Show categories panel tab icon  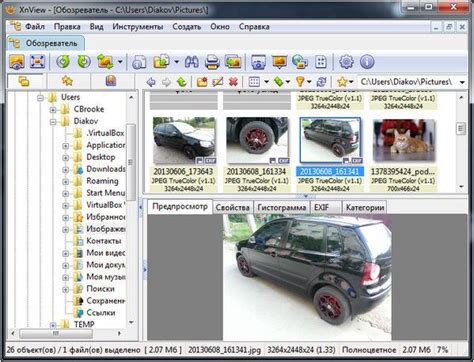click(111, 81)
